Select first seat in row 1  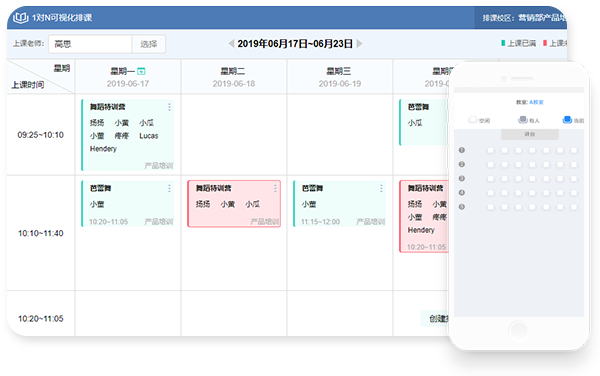click(x=490, y=150)
